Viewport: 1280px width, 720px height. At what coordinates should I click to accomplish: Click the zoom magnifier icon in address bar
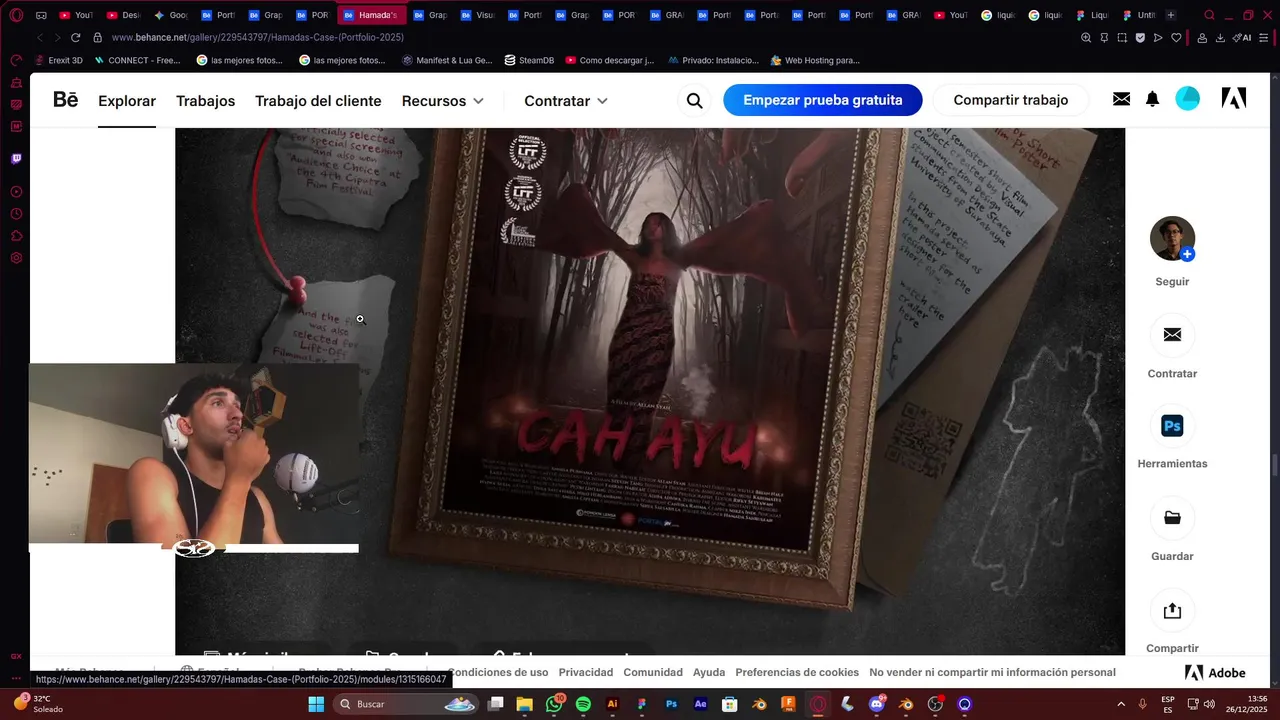pos(1086,37)
